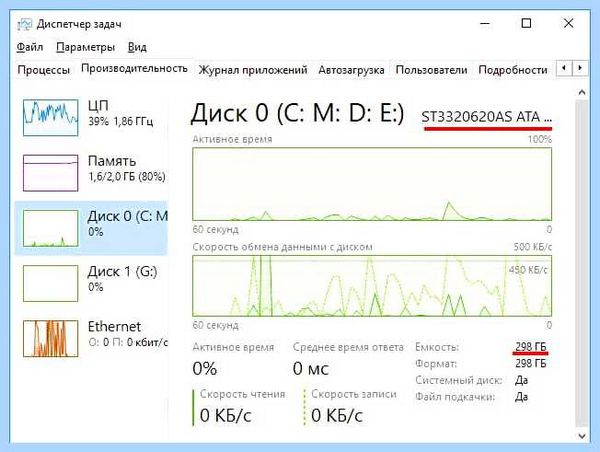Open the Файл menu

29,47
